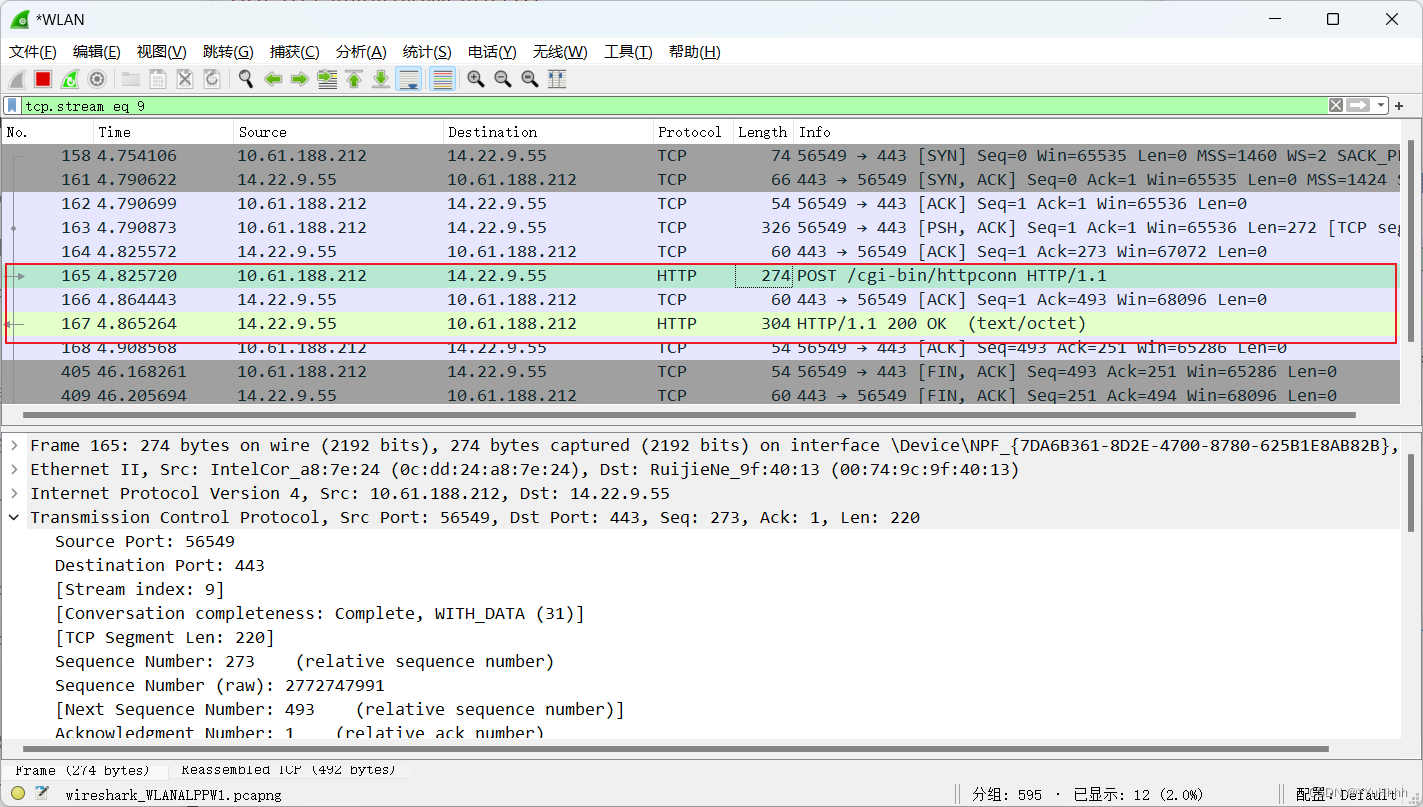Expand the Frame 165 tree node
The height and width of the screenshot is (807, 1423).
coord(14,445)
